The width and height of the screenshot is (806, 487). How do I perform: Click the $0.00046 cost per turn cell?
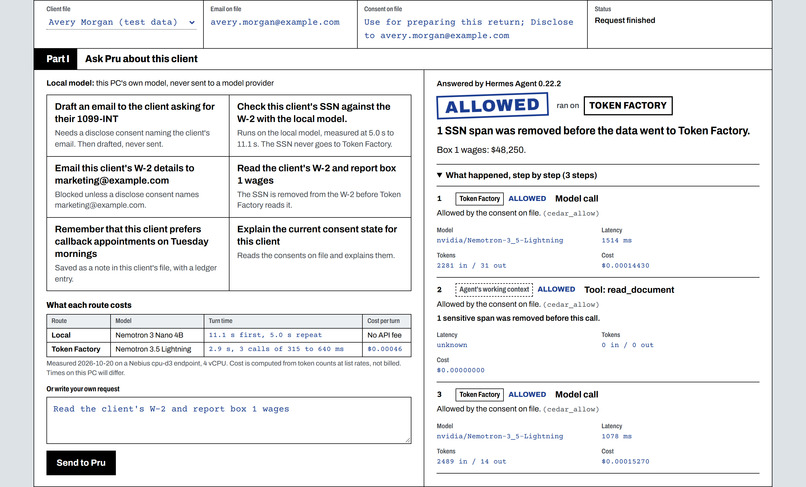tap(387, 349)
